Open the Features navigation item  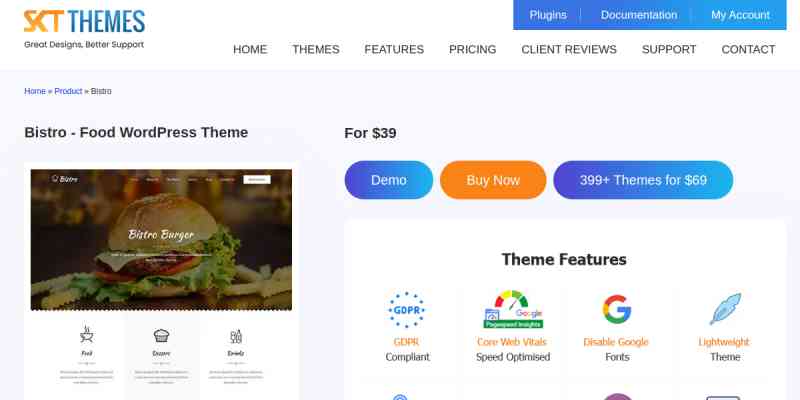[x=394, y=49]
